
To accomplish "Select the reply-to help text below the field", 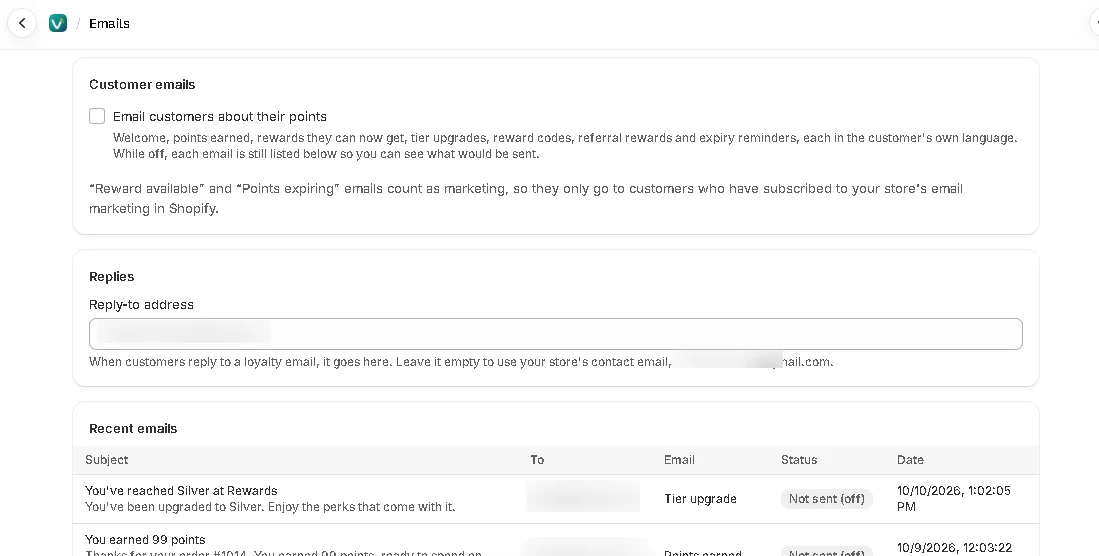I will (461, 362).
